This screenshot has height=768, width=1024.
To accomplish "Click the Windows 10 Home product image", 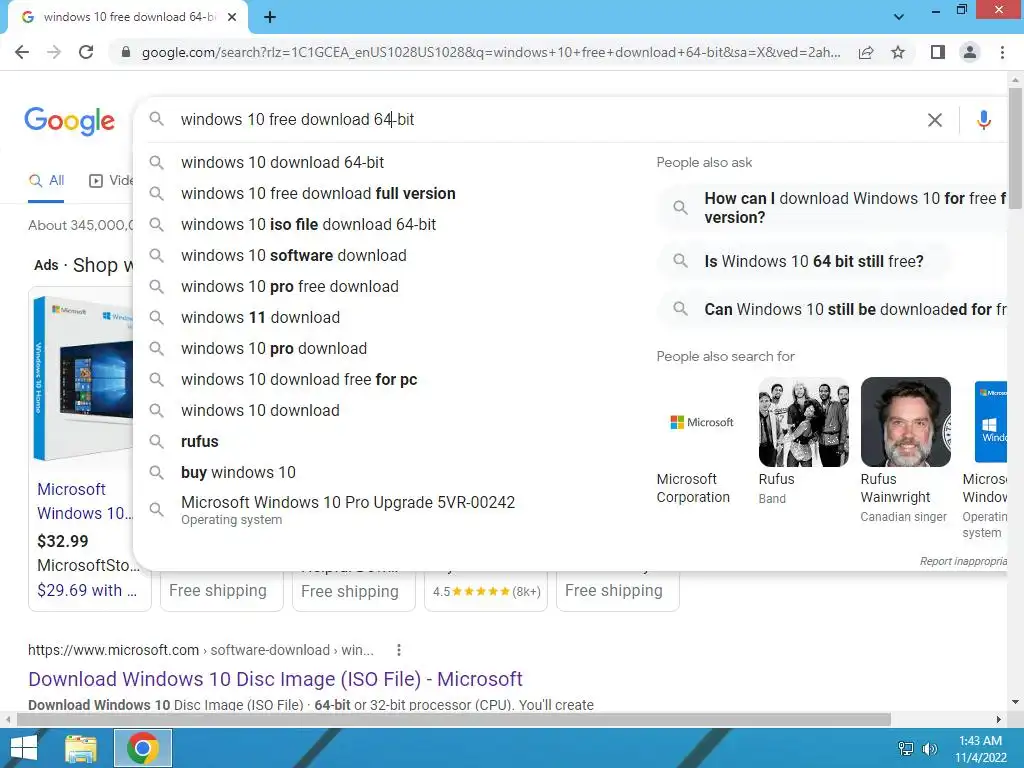I will click(x=83, y=377).
